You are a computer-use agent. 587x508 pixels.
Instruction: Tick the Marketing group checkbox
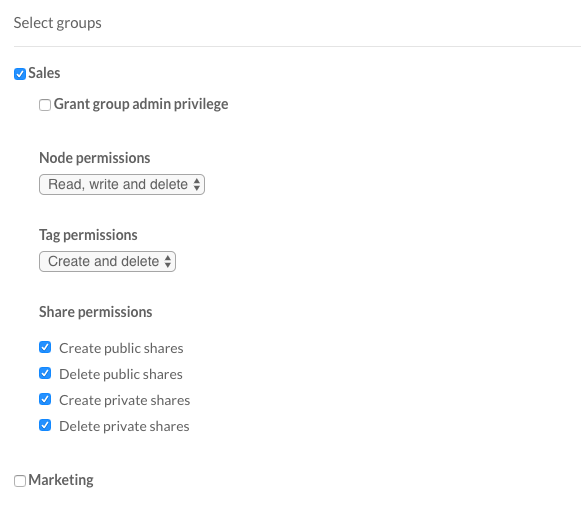[20, 481]
